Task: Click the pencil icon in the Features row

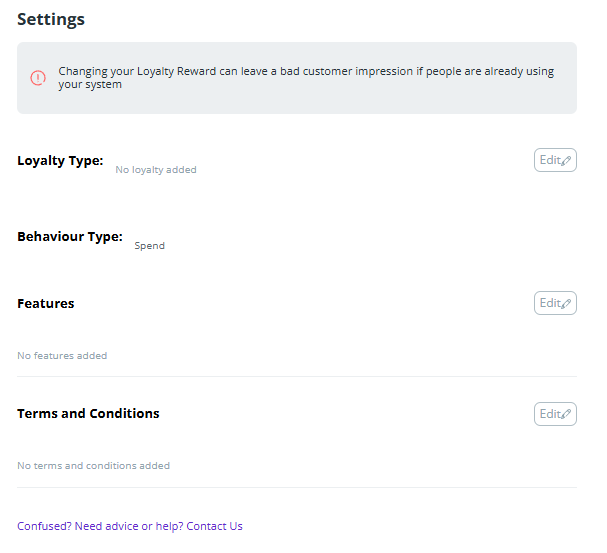Action: [566, 304]
